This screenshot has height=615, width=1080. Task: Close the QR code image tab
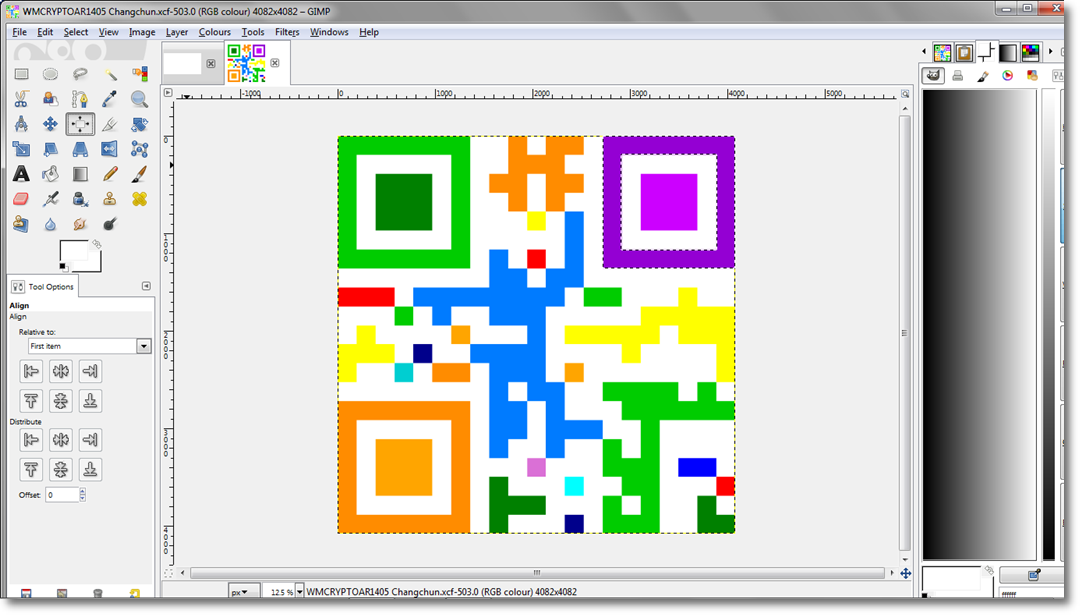[x=275, y=63]
